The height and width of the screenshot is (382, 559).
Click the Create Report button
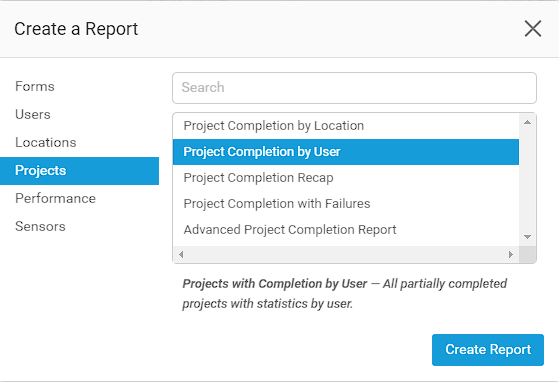point(488,350)
